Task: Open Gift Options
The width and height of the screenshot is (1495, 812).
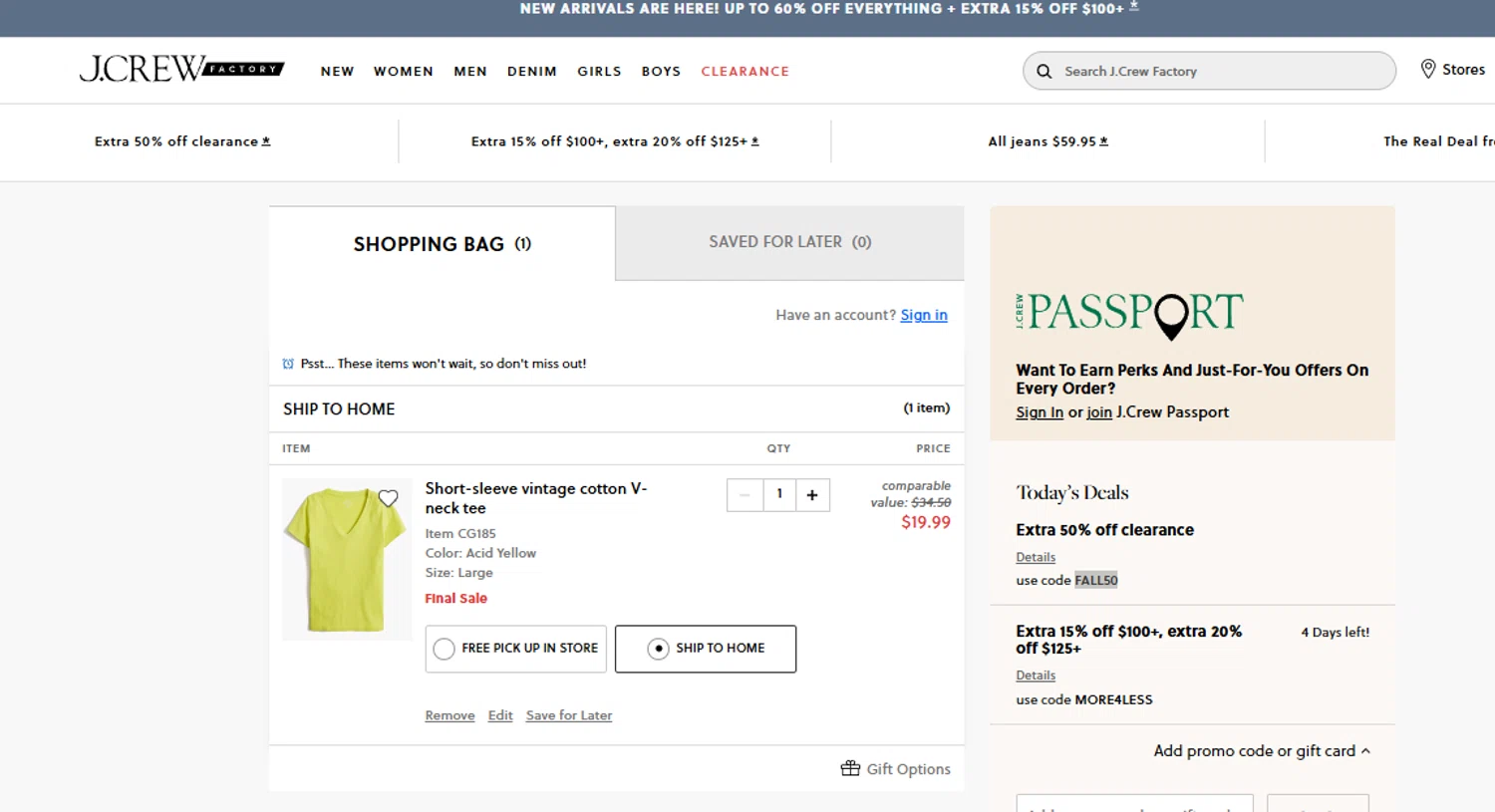Action: (x=895, y=768)
